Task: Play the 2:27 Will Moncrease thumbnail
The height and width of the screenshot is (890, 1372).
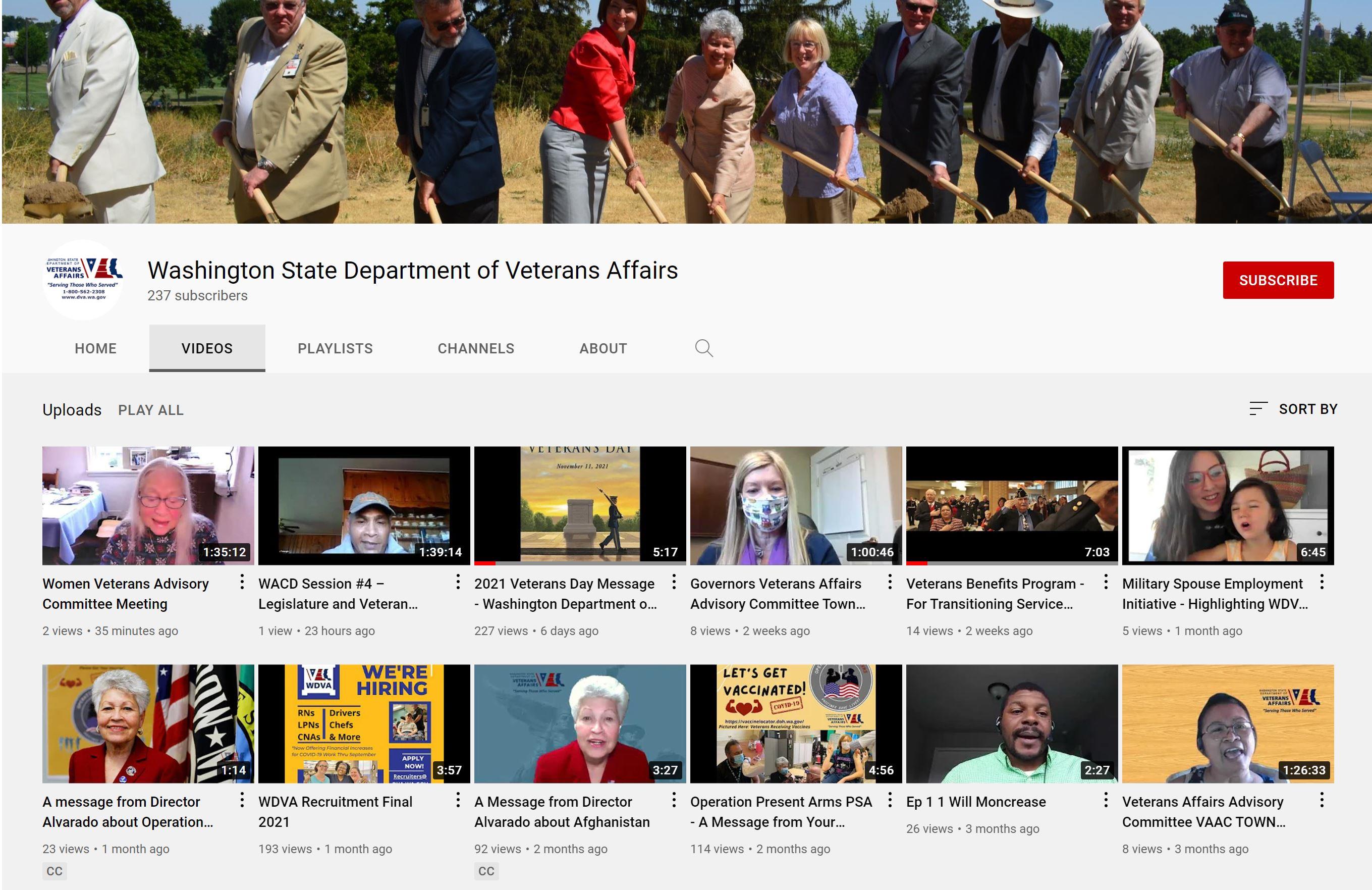Action: click(1012, 723)
